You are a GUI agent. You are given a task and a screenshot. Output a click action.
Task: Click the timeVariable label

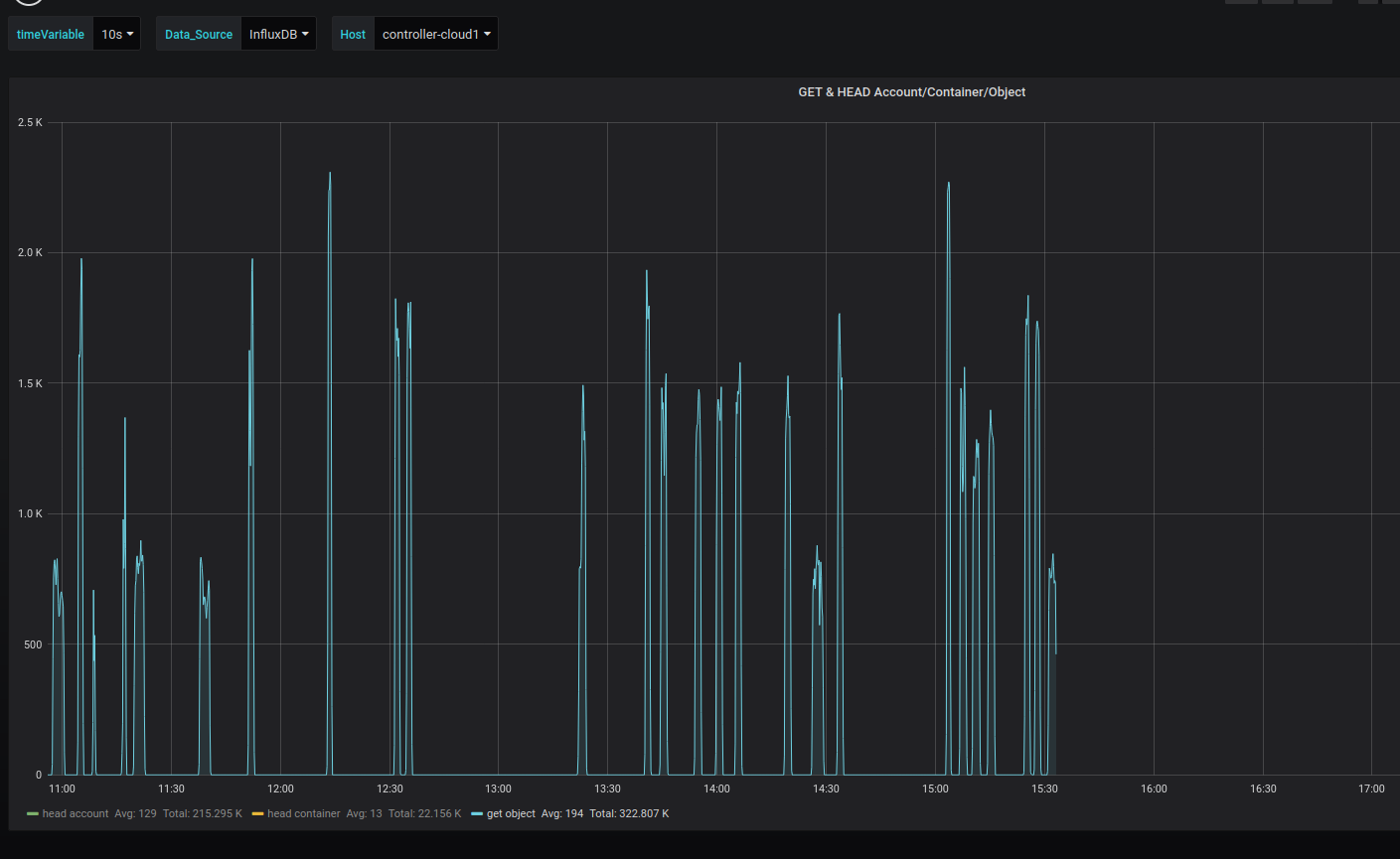tap(51, 34)
